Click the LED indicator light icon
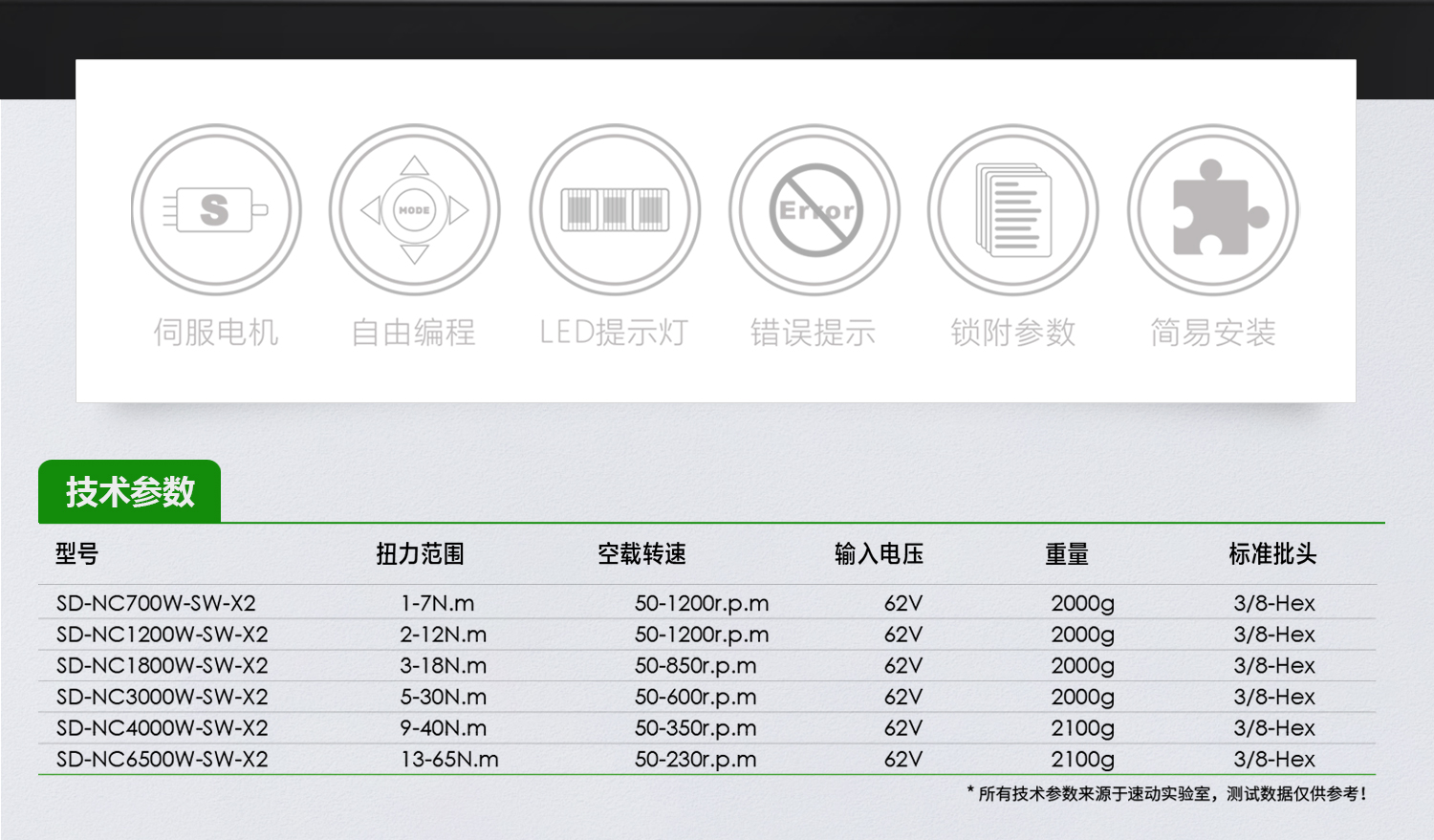 tap(615, 209)
